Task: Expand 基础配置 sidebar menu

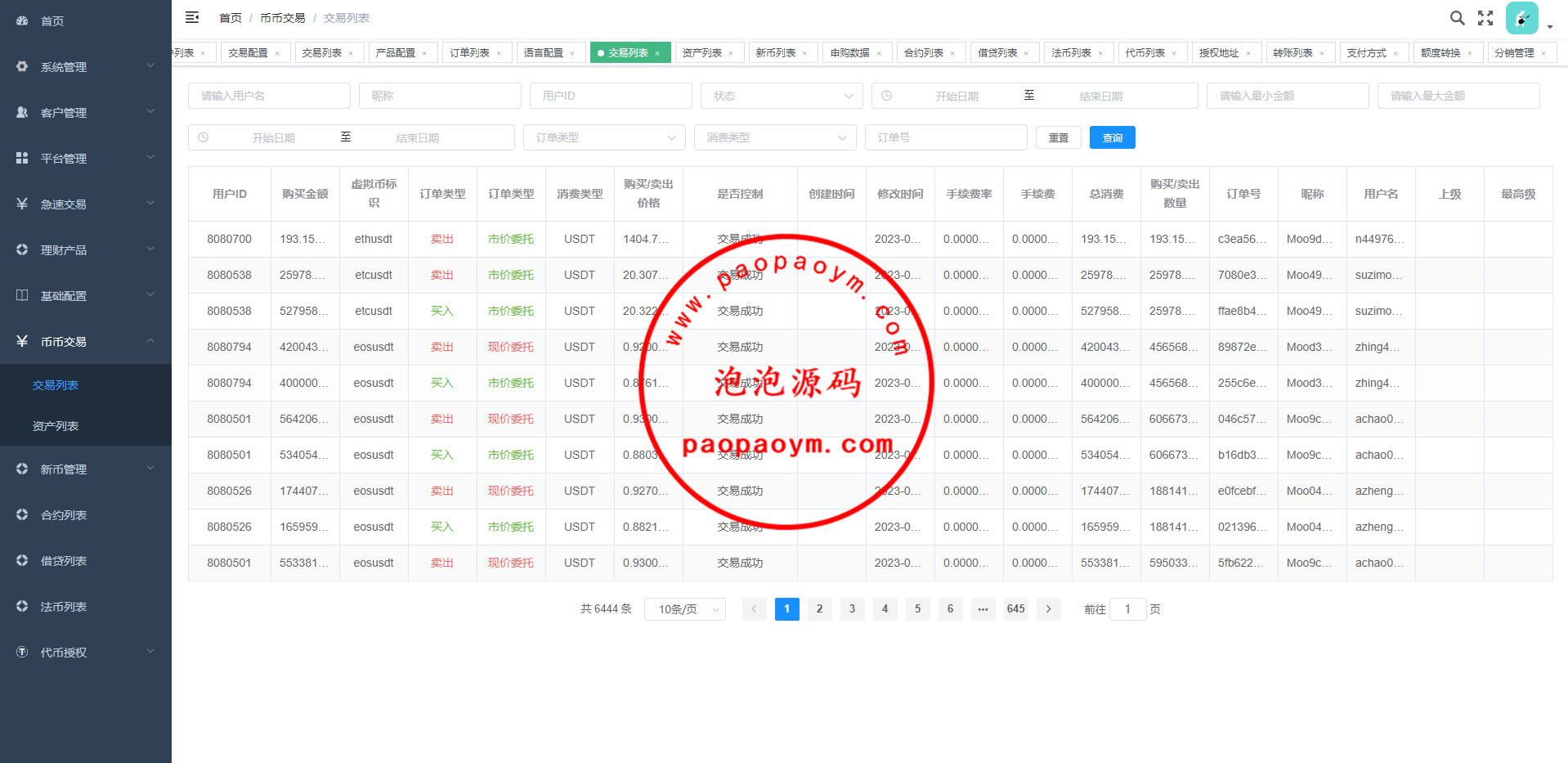Action: click(86, 296)
